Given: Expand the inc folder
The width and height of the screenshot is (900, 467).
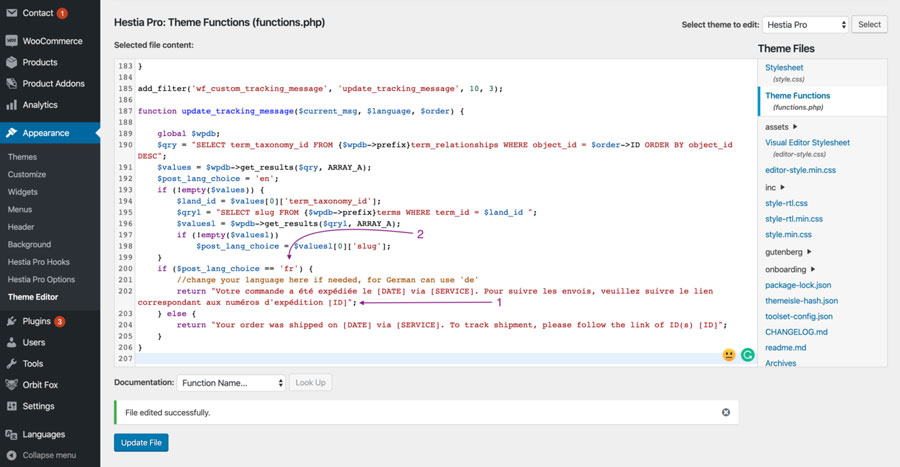Looking at the screenshot, I should tap(774, 188).
